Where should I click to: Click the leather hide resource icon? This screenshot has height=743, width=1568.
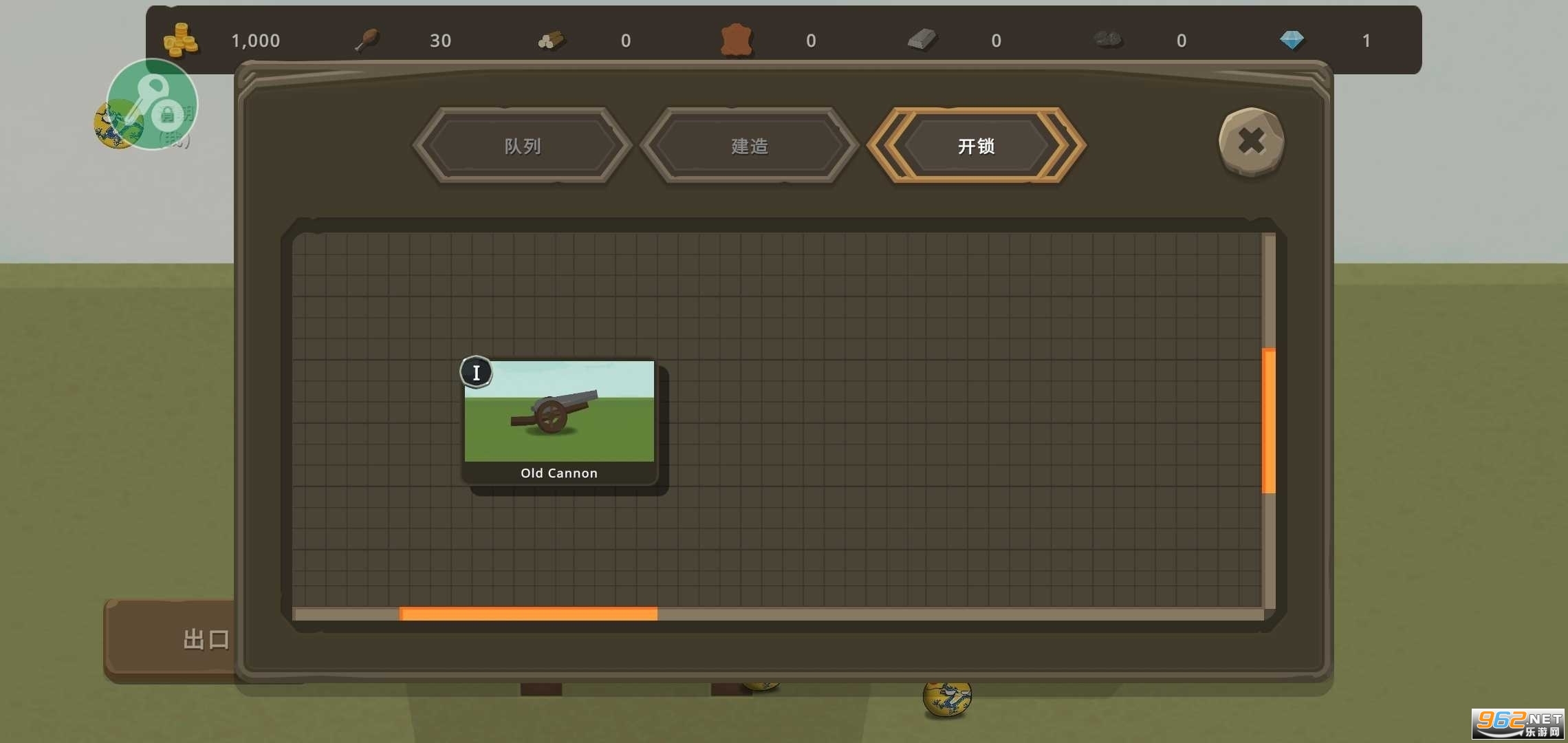coord(737,40)
